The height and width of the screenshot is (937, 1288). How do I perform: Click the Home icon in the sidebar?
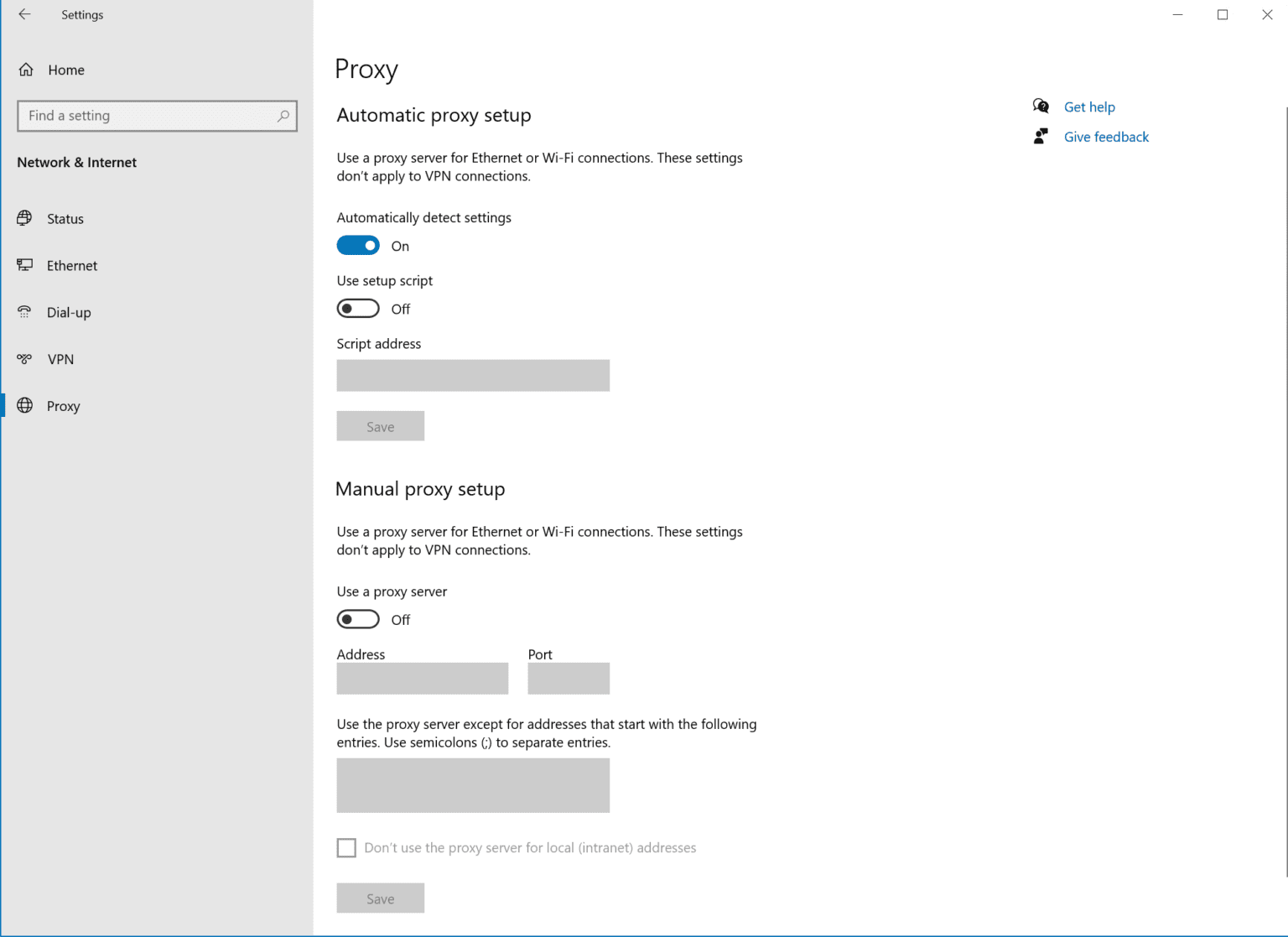pyautogui.click(x=25, y=70)
